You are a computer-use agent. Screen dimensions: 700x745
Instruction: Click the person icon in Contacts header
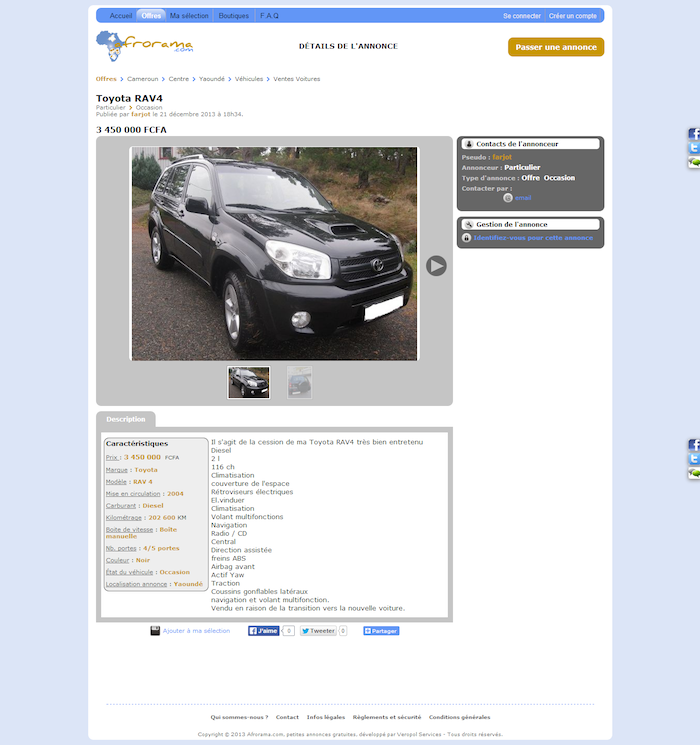[x=469, y=144]
